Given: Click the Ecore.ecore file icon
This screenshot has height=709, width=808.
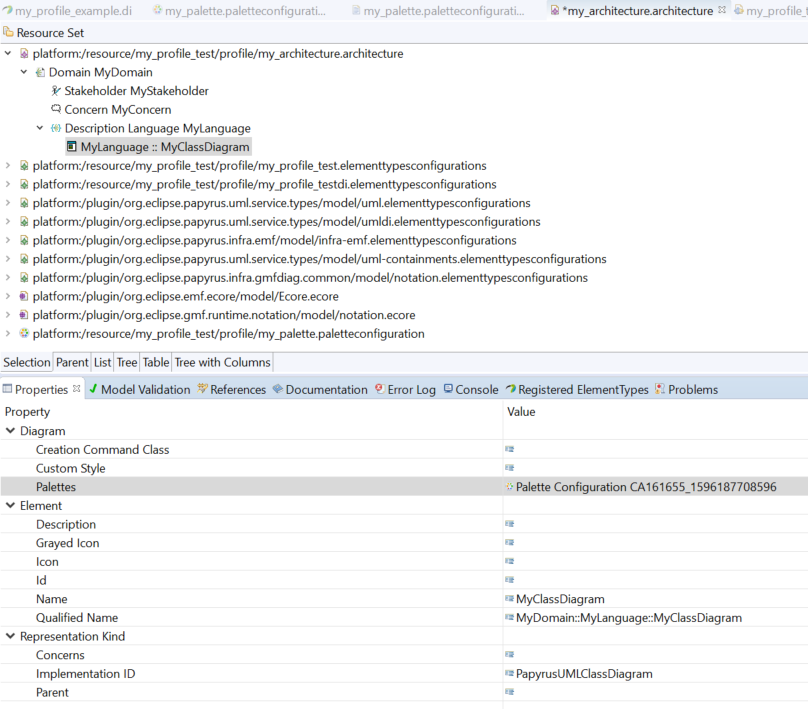Looking at the screenshot, I should [x=24, y=296].
